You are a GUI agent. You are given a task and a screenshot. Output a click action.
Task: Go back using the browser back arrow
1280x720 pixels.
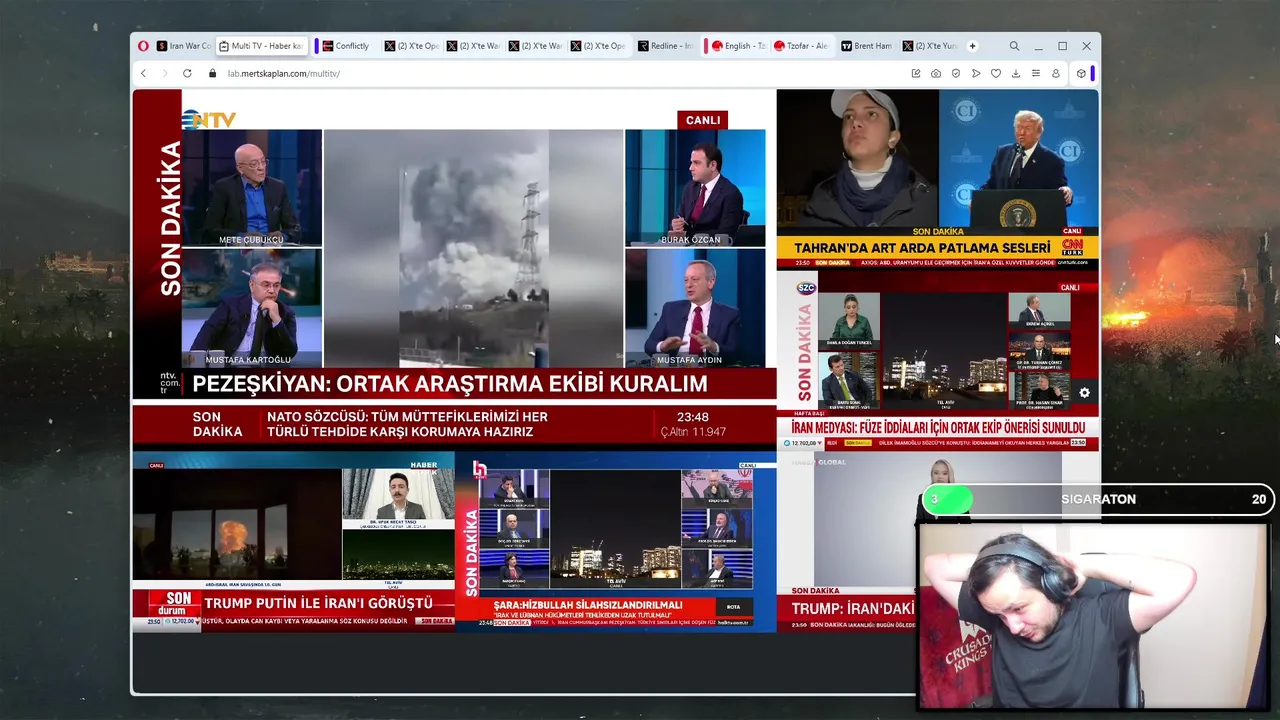click(143, 73)
